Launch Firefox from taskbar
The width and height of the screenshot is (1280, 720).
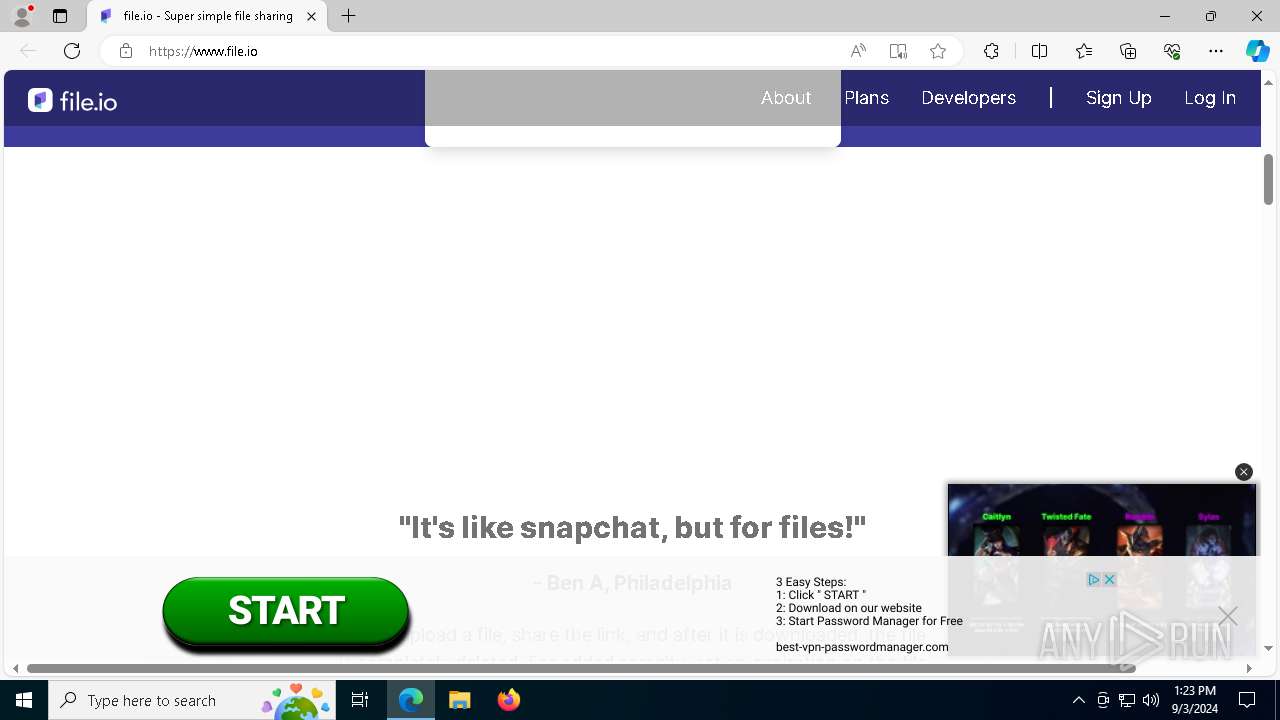coord(509,700)
